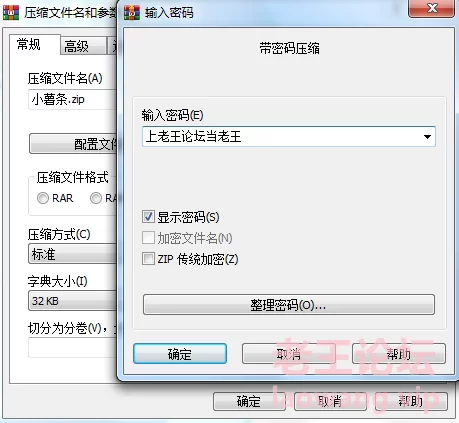459x423 pixels.
Task: Confirm password with the highlighted 确定 button
Action: [180, 354]
